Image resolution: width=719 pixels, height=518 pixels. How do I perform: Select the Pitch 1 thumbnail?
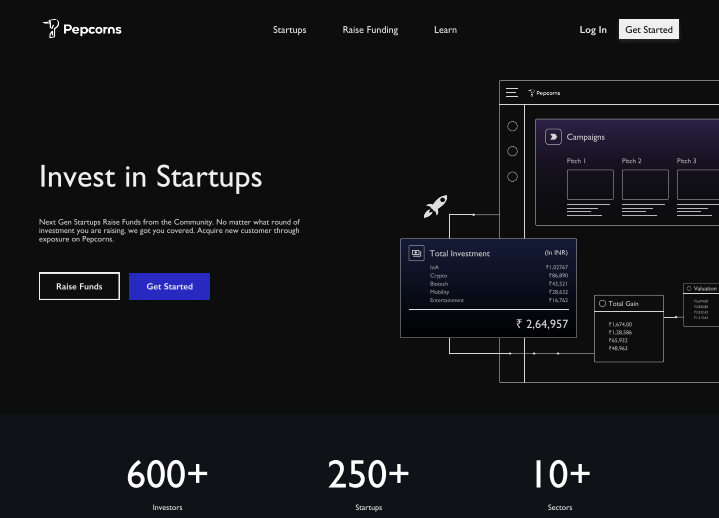click(x=590, y=184)
